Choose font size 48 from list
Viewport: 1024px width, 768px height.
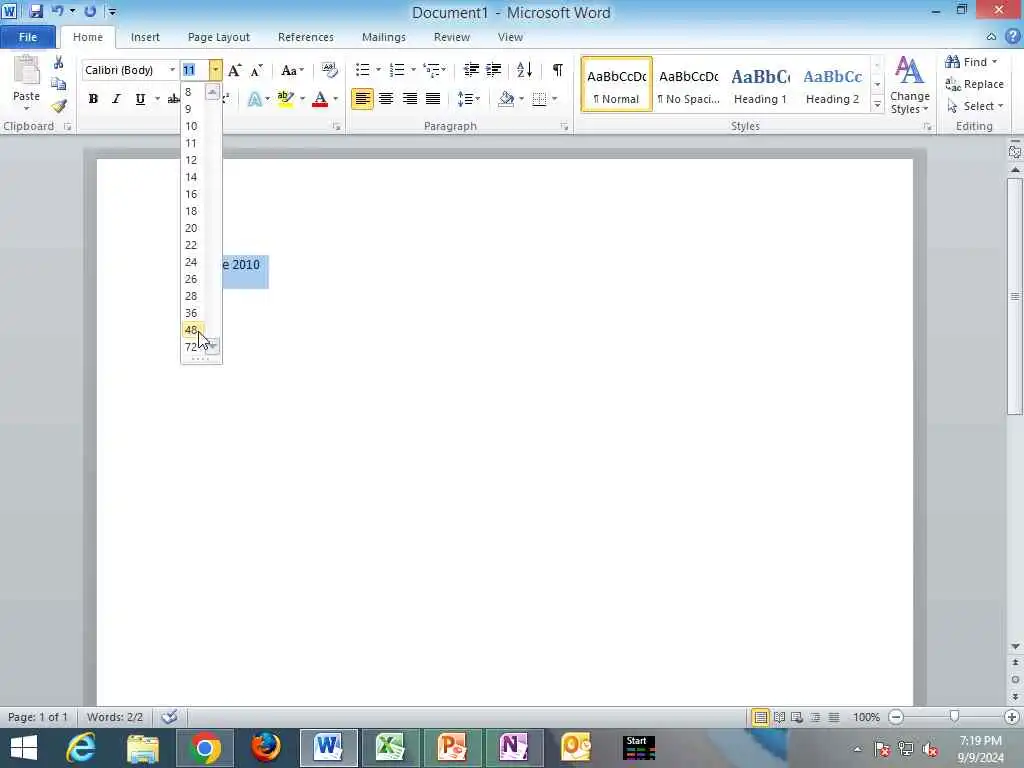(x=194, y=330)
